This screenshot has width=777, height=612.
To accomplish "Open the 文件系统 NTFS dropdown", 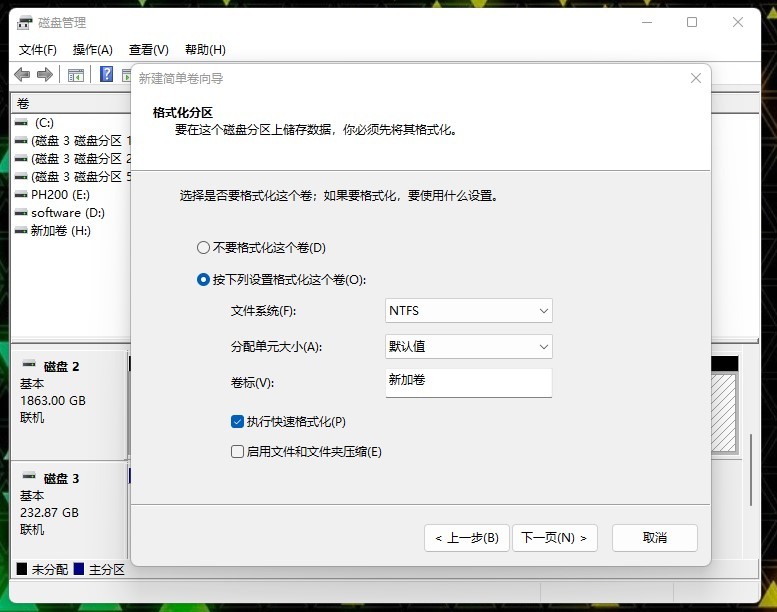I will 469,311.
